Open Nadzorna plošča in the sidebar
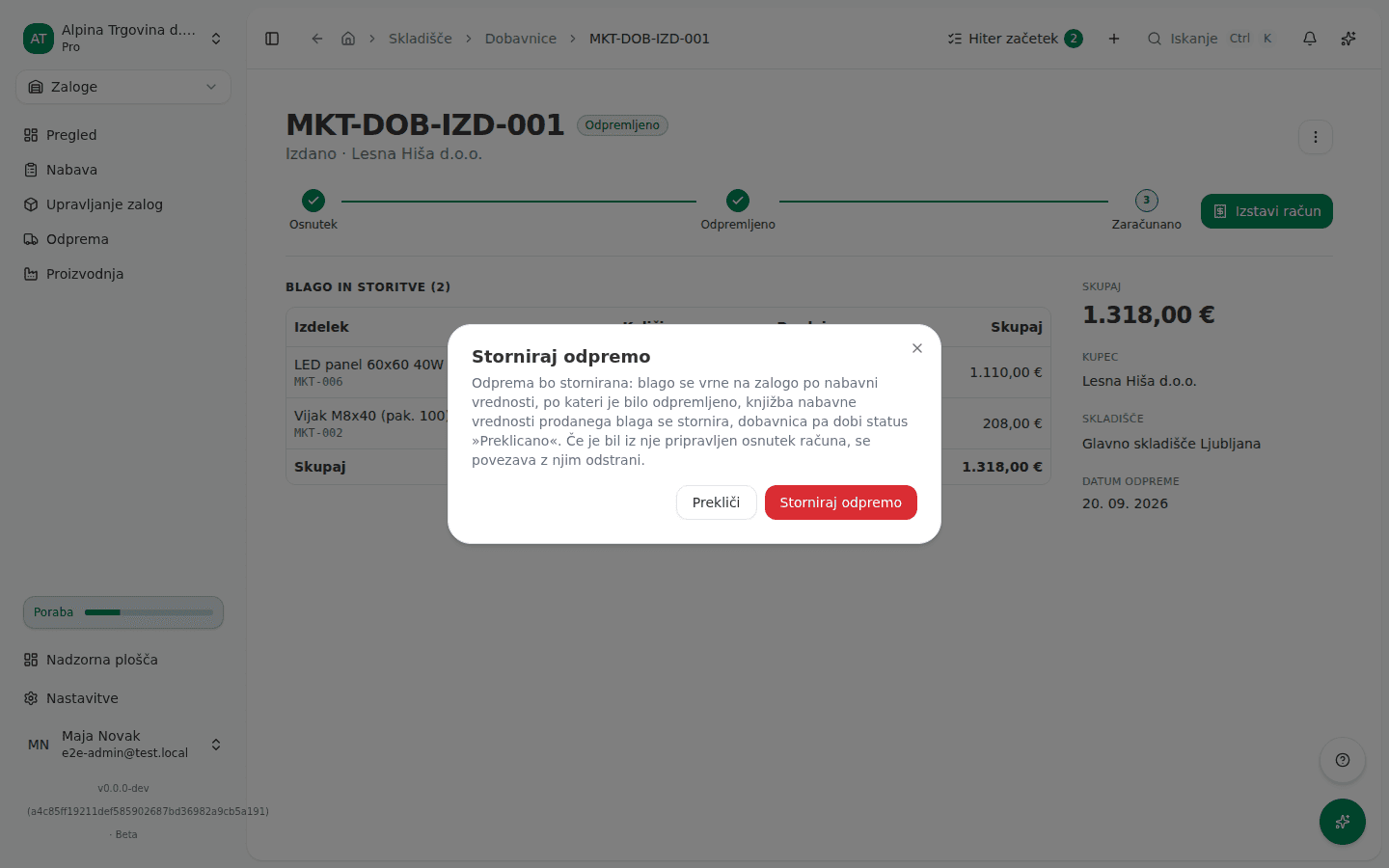Image resolution: width=1389 pixels, height=868 pixels. click(123, 660)
